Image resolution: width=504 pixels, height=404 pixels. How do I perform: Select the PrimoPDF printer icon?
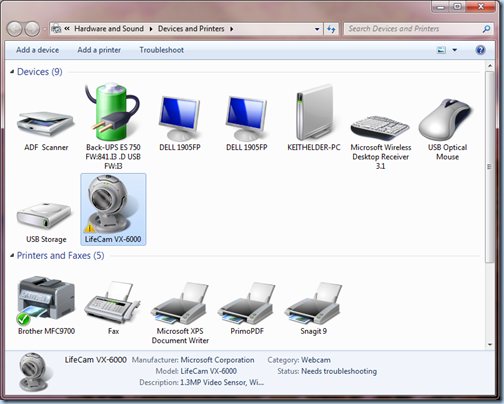tap(246, 303)
